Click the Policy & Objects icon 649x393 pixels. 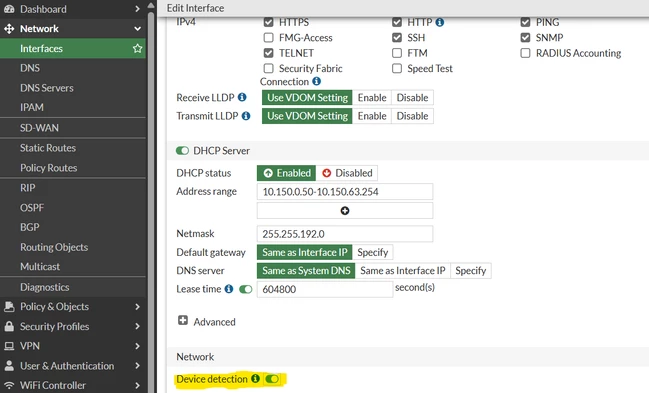click(x=9, y=306)
